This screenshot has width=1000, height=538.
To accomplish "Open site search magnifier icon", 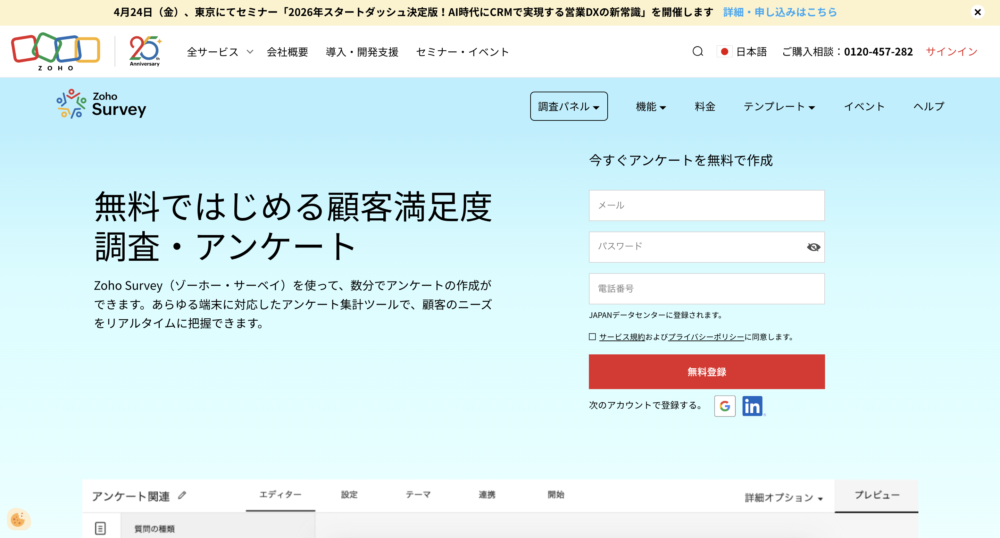I will [698, 52].
